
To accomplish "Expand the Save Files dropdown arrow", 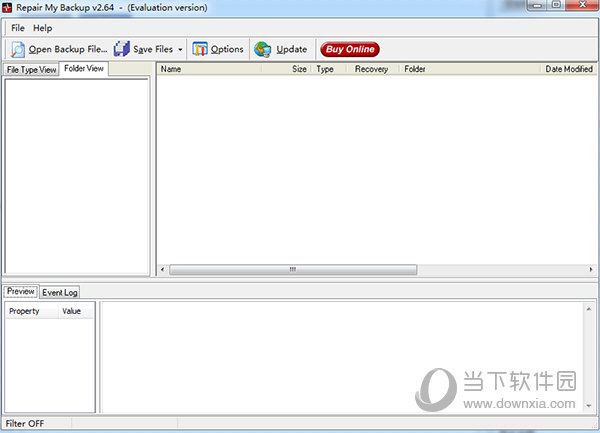I will [x=180, y=49].
